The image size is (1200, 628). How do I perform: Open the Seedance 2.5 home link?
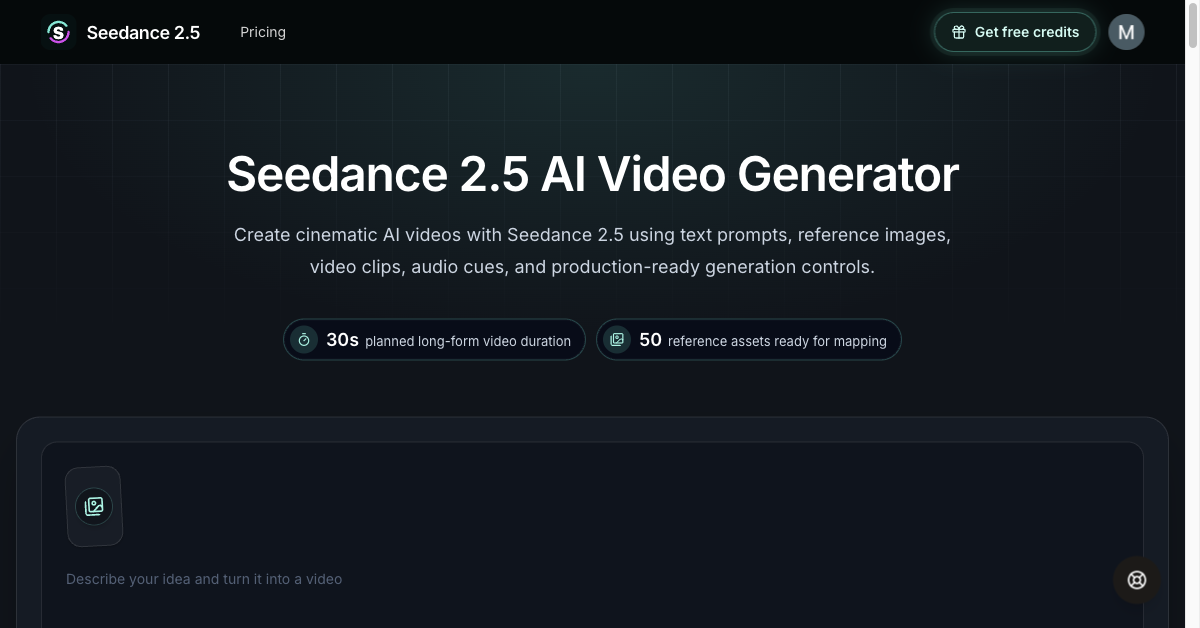tap(123, 32)
